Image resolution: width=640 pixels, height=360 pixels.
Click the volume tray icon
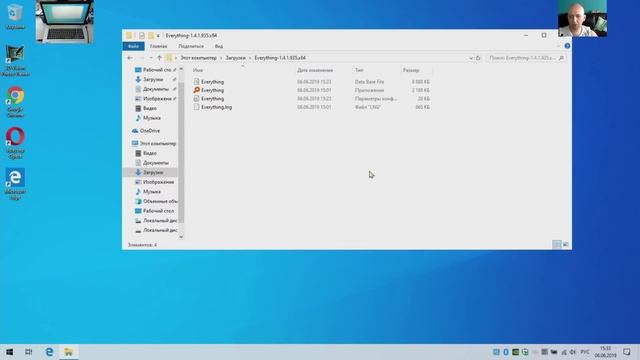point(573,352)
